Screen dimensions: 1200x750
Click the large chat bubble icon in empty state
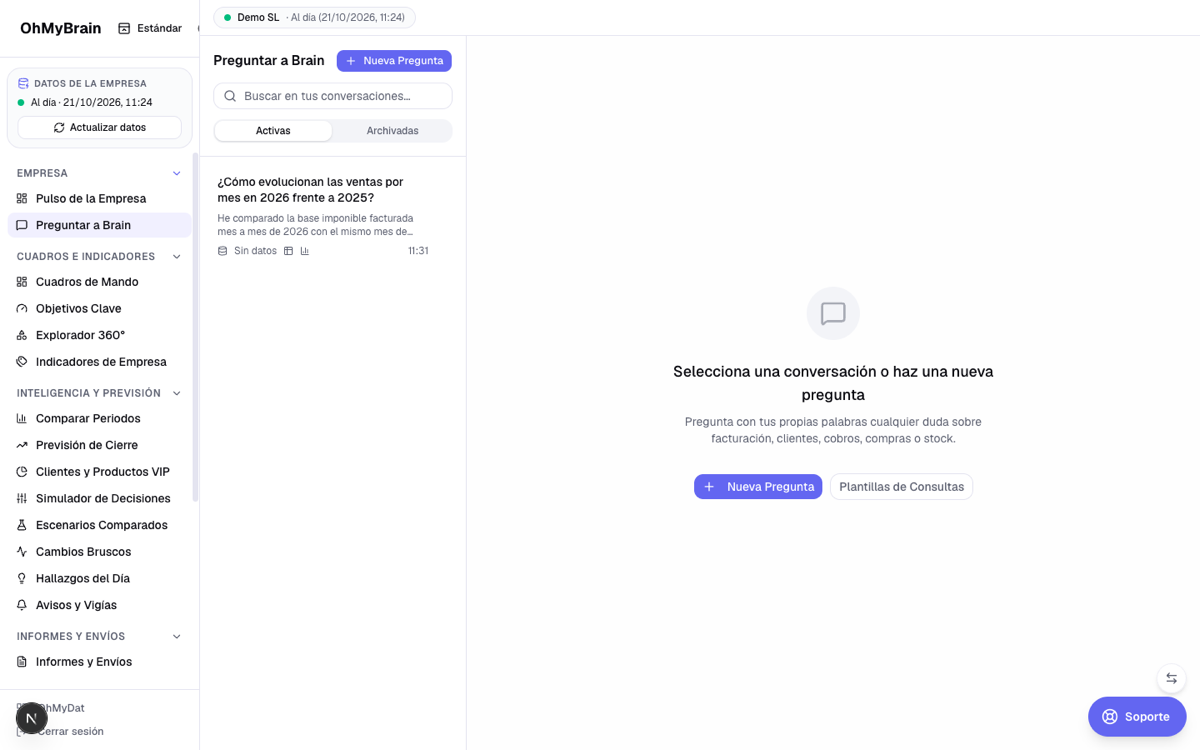[x=833, y=313]
